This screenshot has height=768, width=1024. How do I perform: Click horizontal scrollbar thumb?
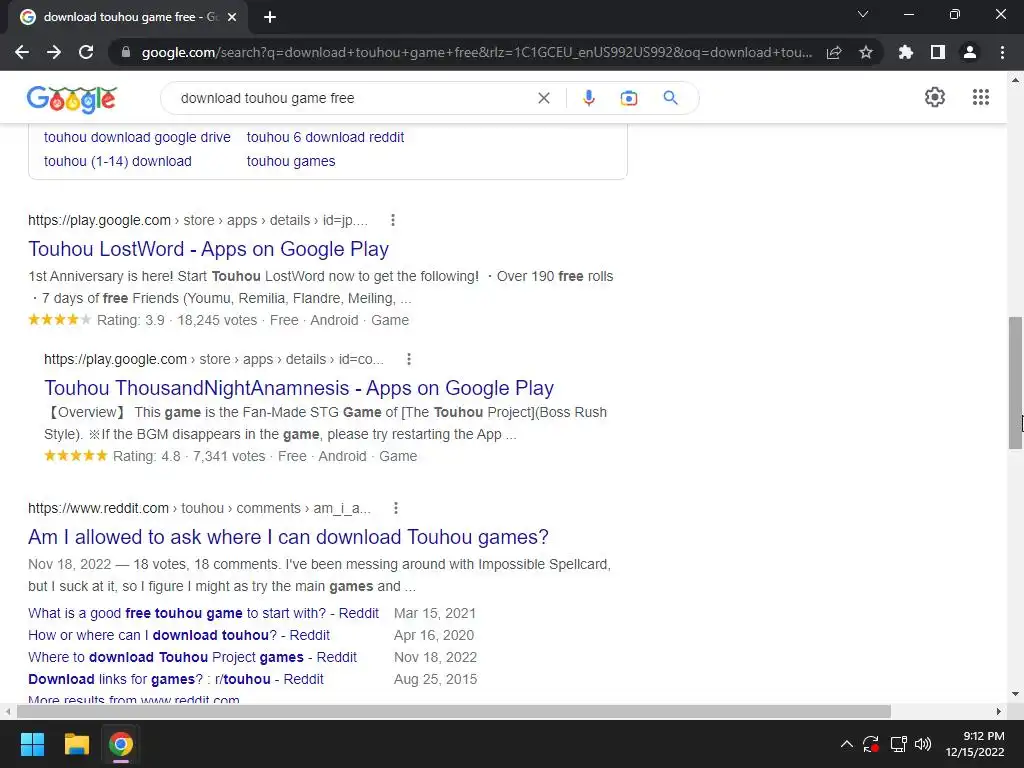click(x=454, y=711)
